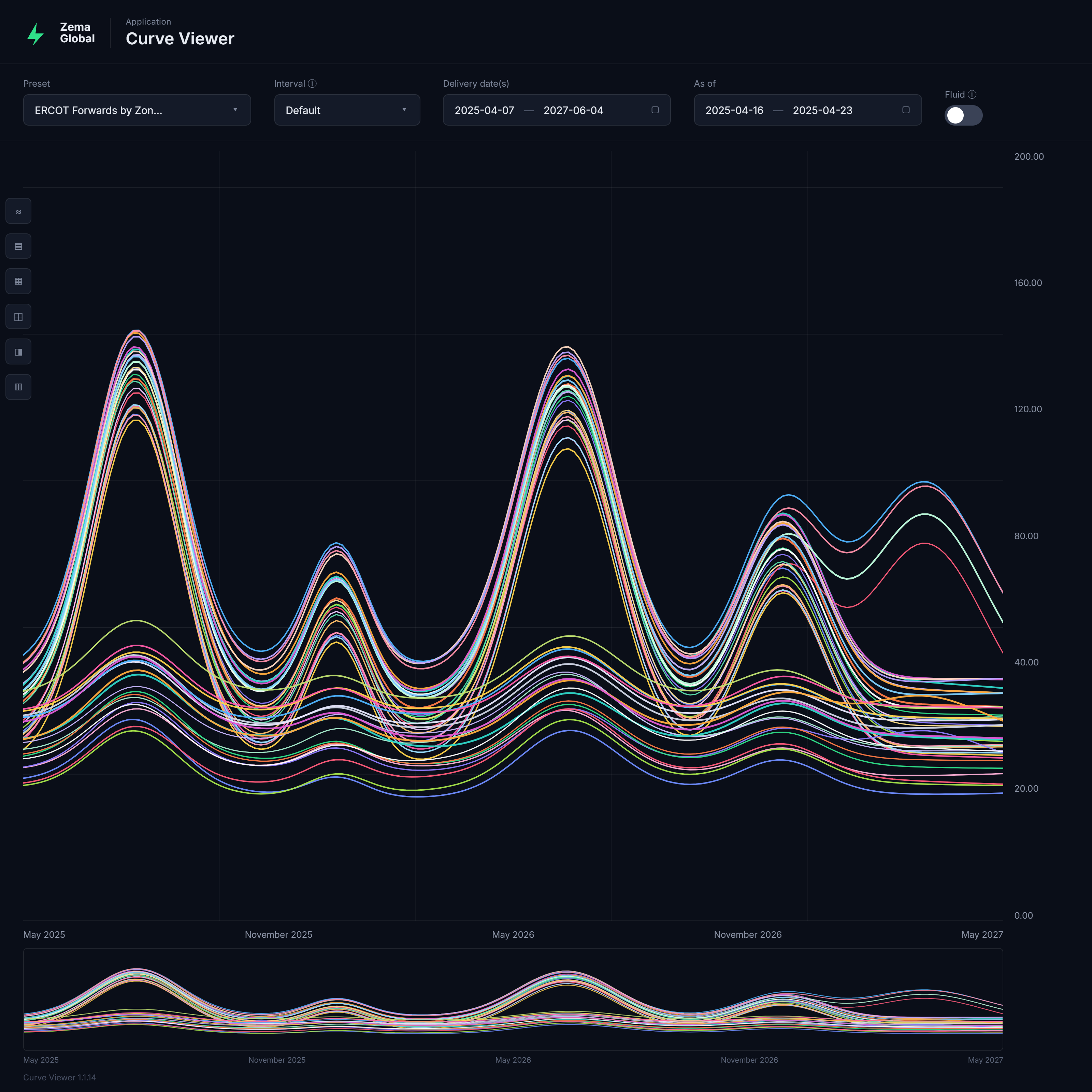The image size is (1092, 1092).
Task: Click the navigator's May 2026 label
Action: (513, 1060)
